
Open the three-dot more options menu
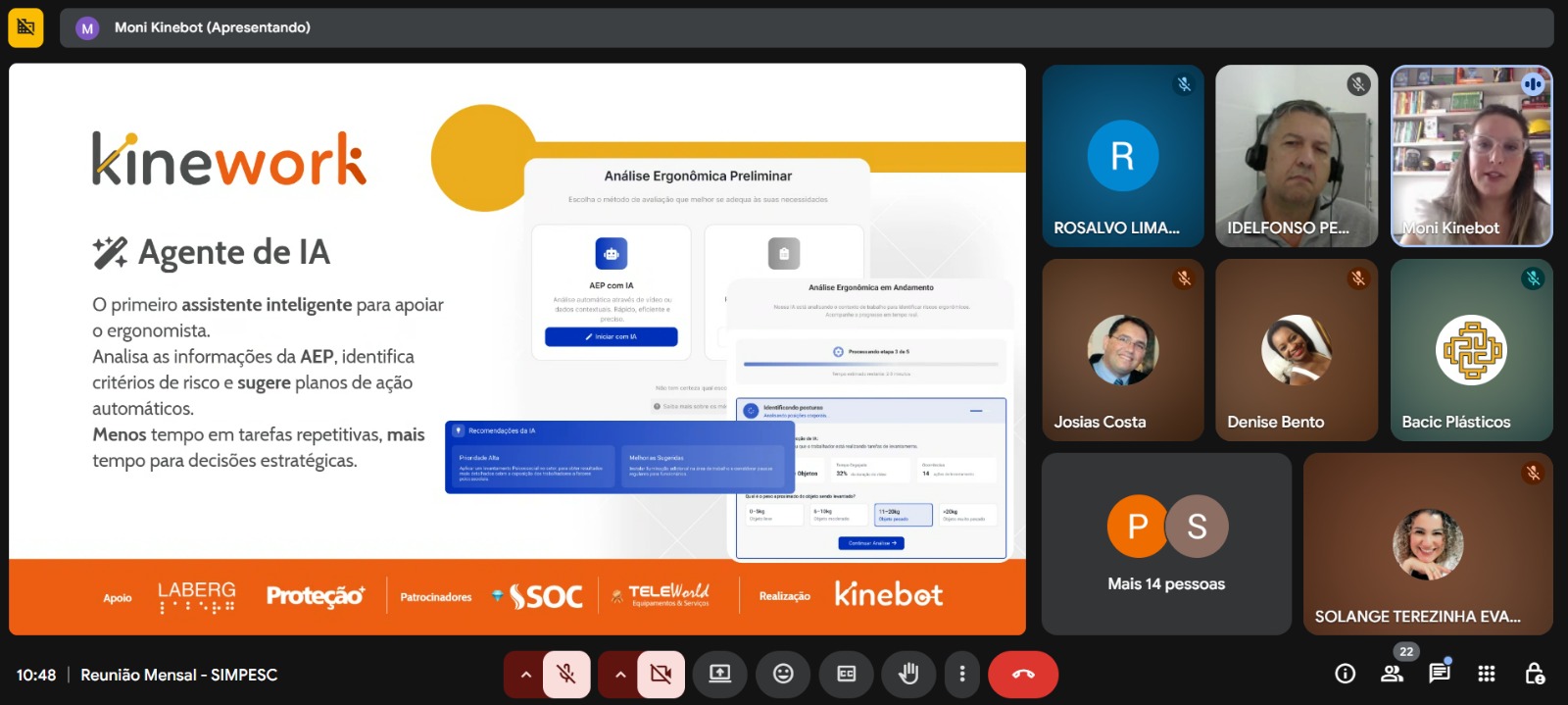click(962, 674)
